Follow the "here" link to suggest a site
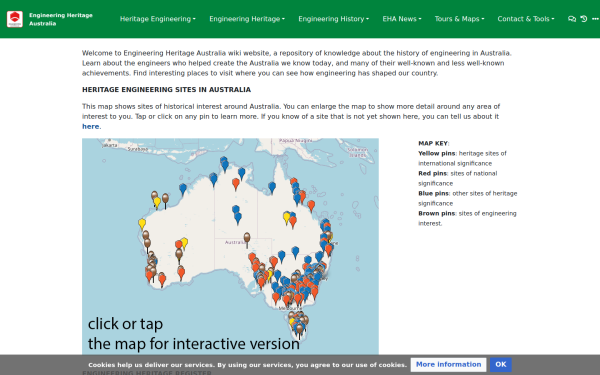Image resolution: width=600 pixels, height=375 pixels. tap(91, 127)
